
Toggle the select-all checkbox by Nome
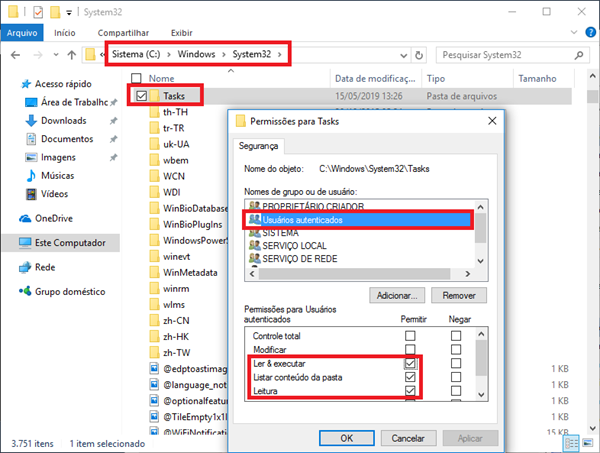[x=136, y=78]
